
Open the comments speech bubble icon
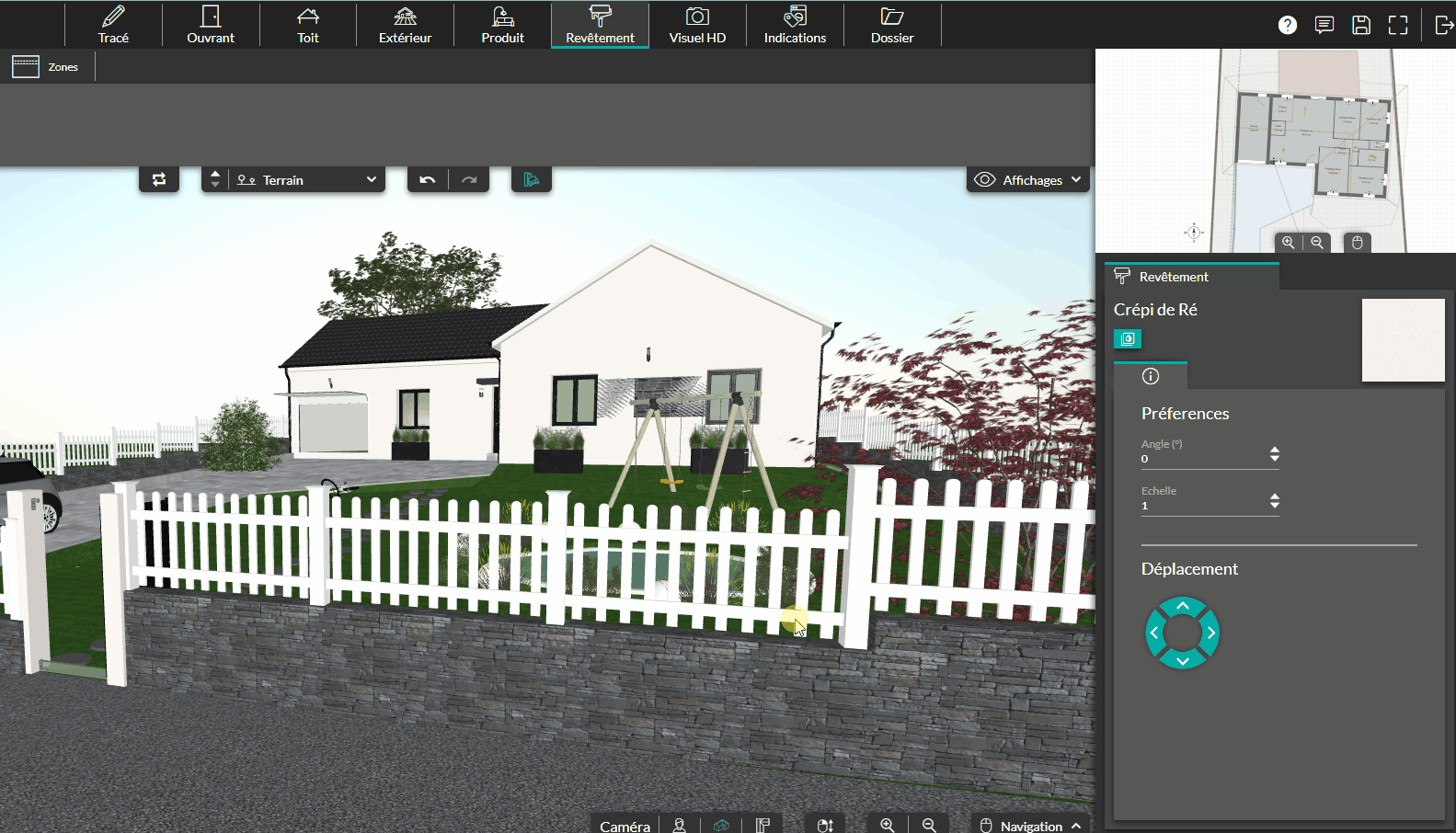pos(1324,25)
